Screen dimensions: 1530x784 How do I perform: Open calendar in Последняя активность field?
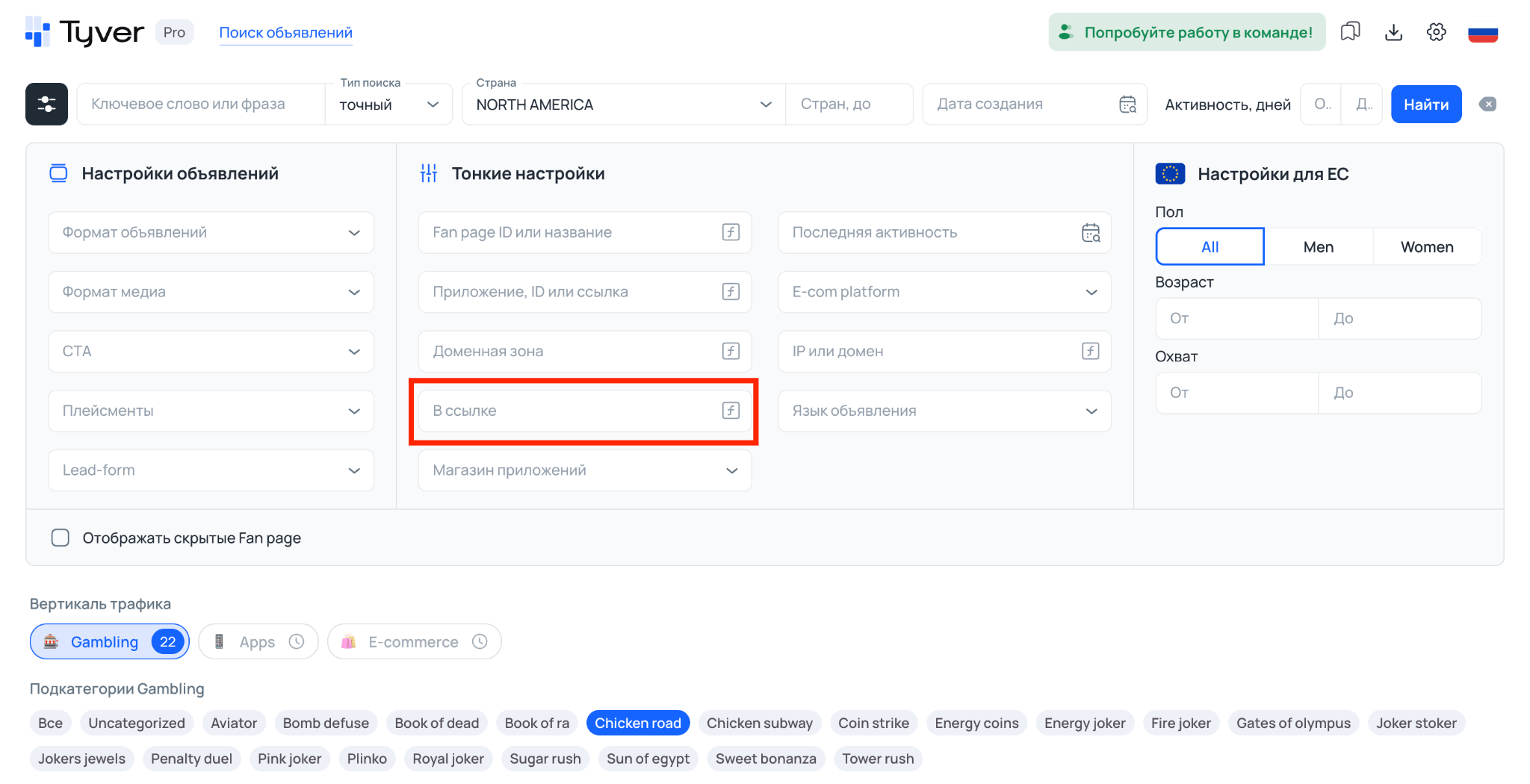[1091, 232]
